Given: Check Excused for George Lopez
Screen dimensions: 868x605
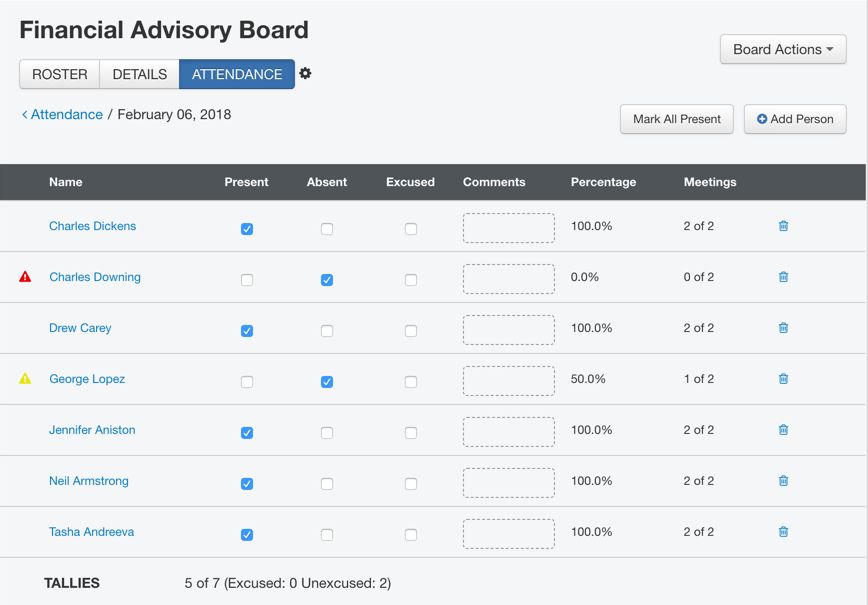Looking at the screenshot, I should pos(410,381).
